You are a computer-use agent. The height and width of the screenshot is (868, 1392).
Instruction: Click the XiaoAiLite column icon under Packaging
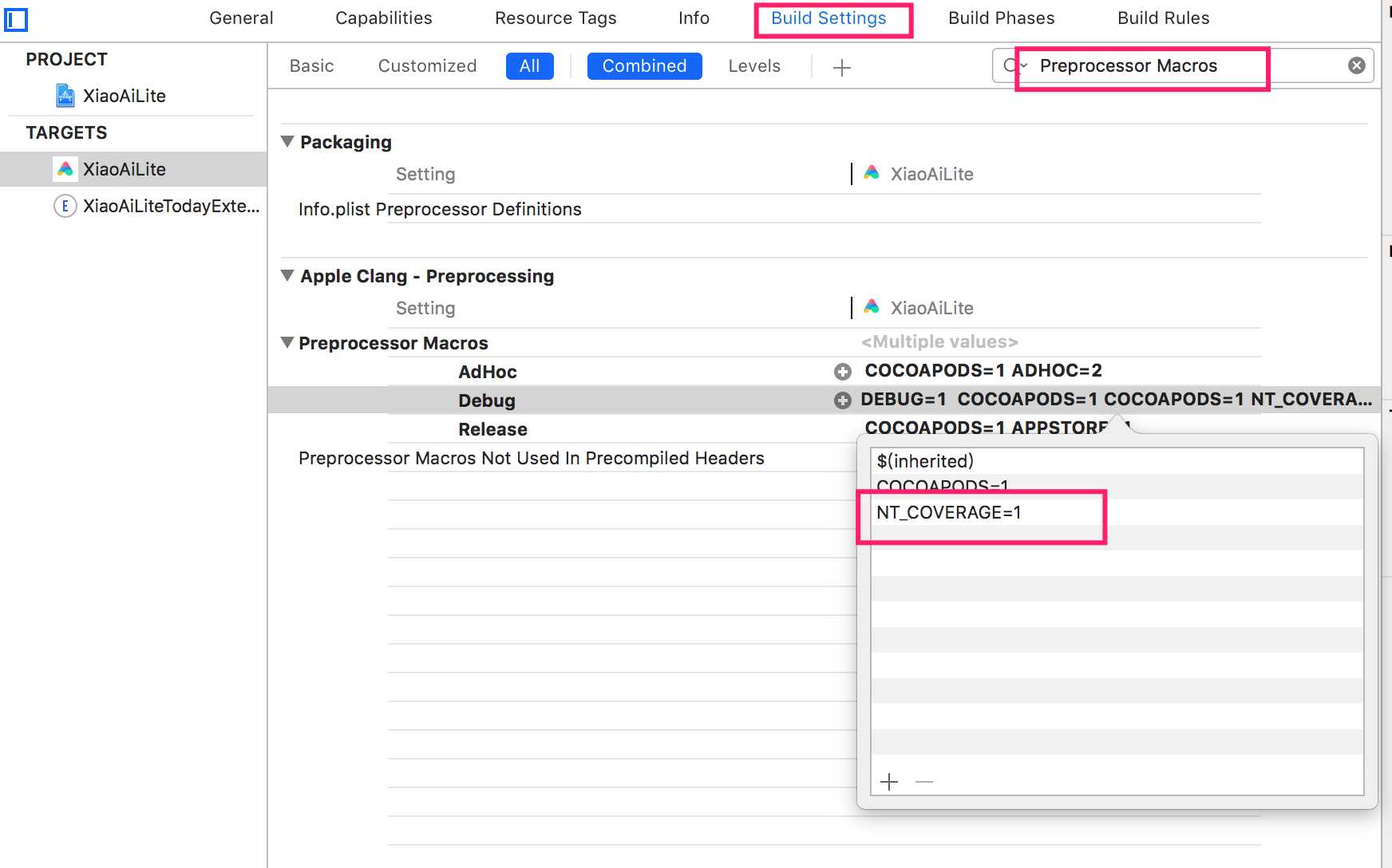click(872, 173)
